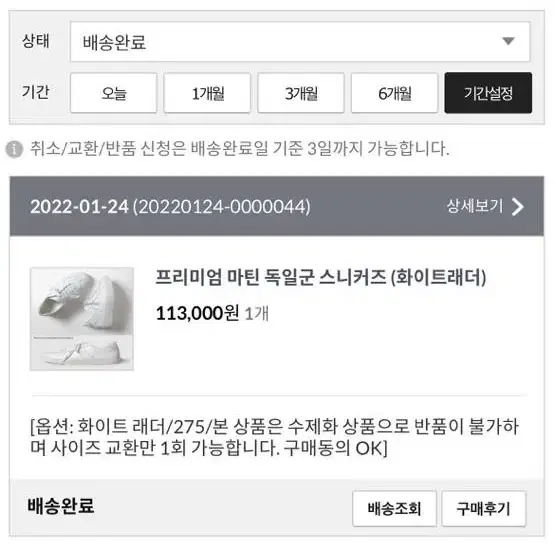Select the 1개월 period filter
The image size is (555, 555).
(207, 93)
